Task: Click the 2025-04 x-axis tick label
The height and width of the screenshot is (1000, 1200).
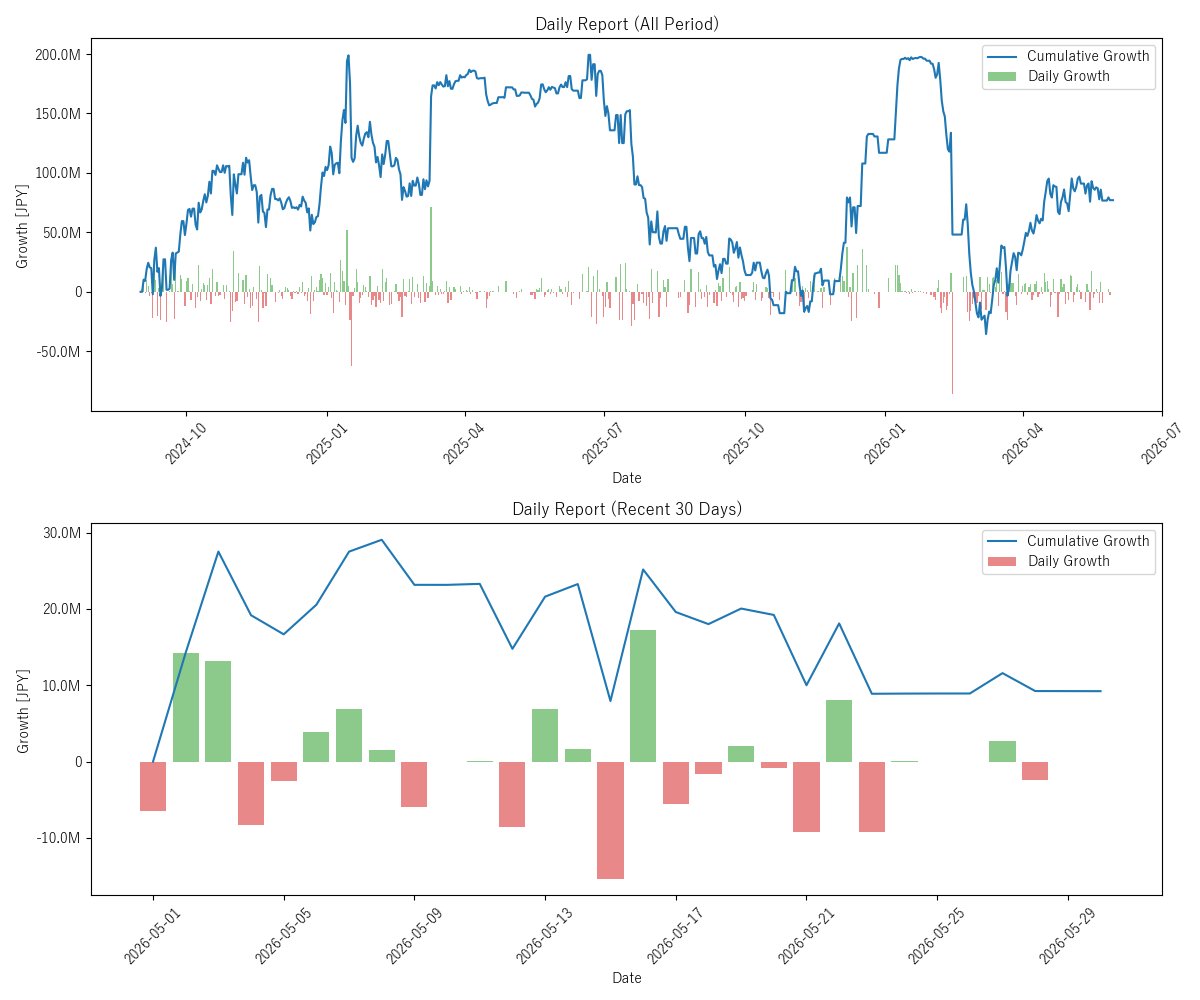Action: 465,441
